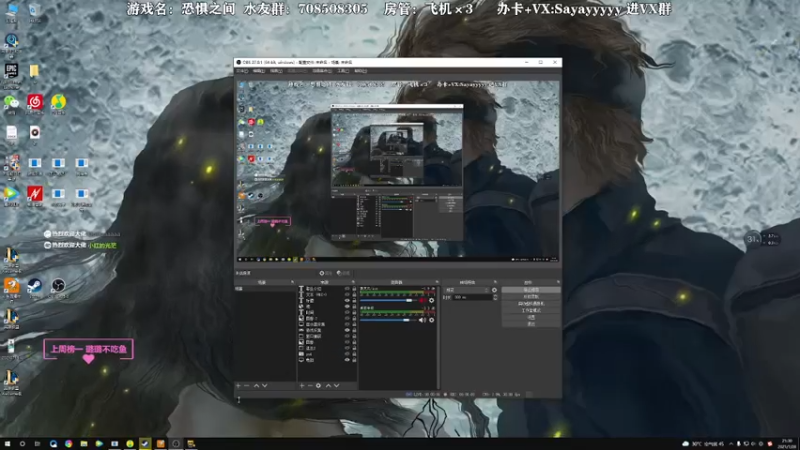Open gear settings for first mixer channel
Viewport: 800px width, 450px height.
(x=432, y=301)
